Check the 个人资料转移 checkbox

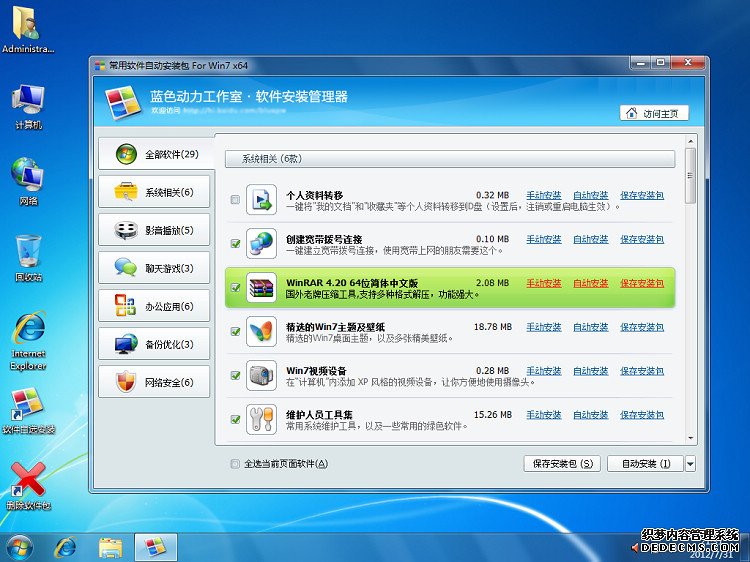click(235, 200)
